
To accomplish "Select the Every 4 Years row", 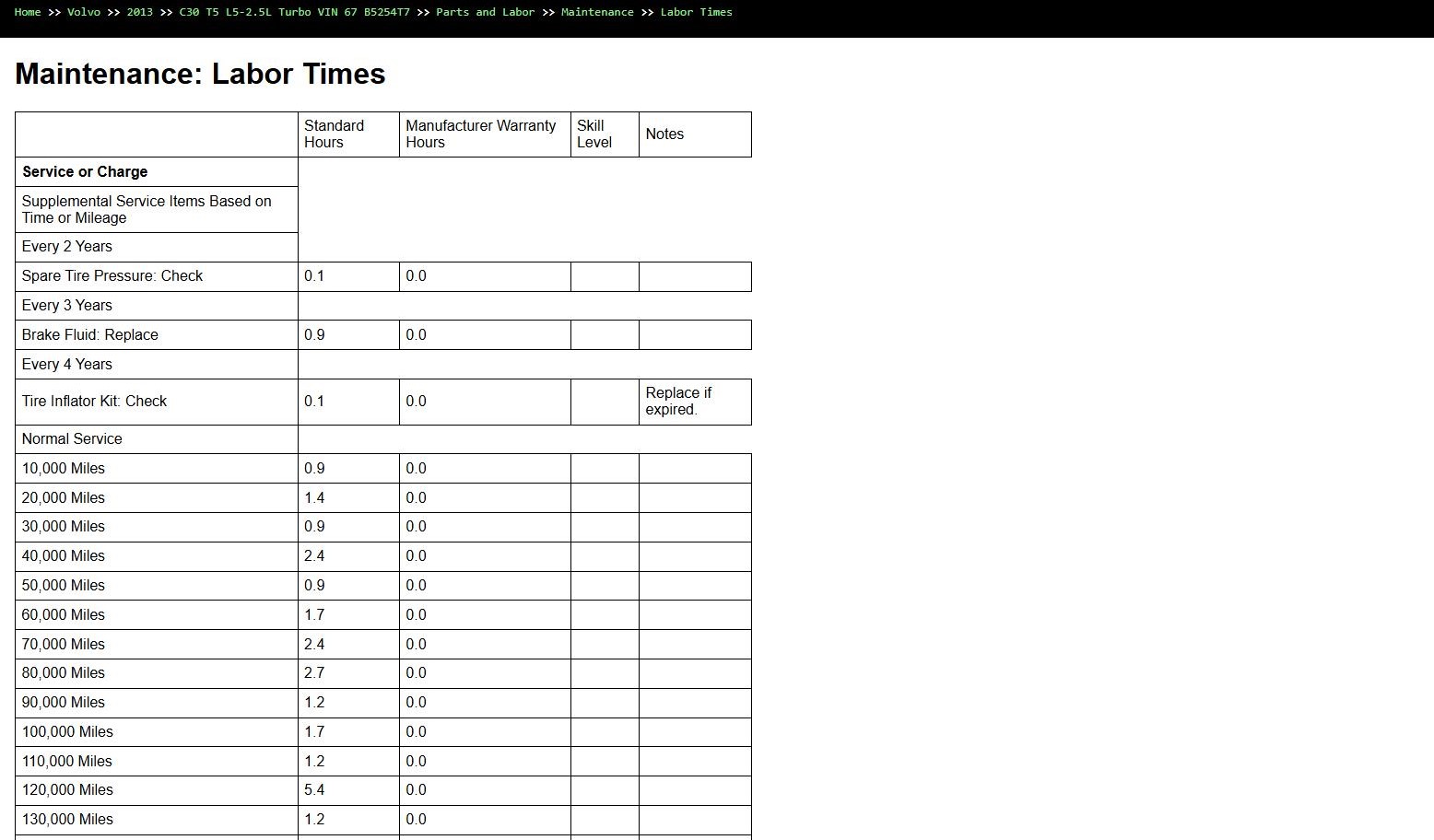I will [157, 365].
